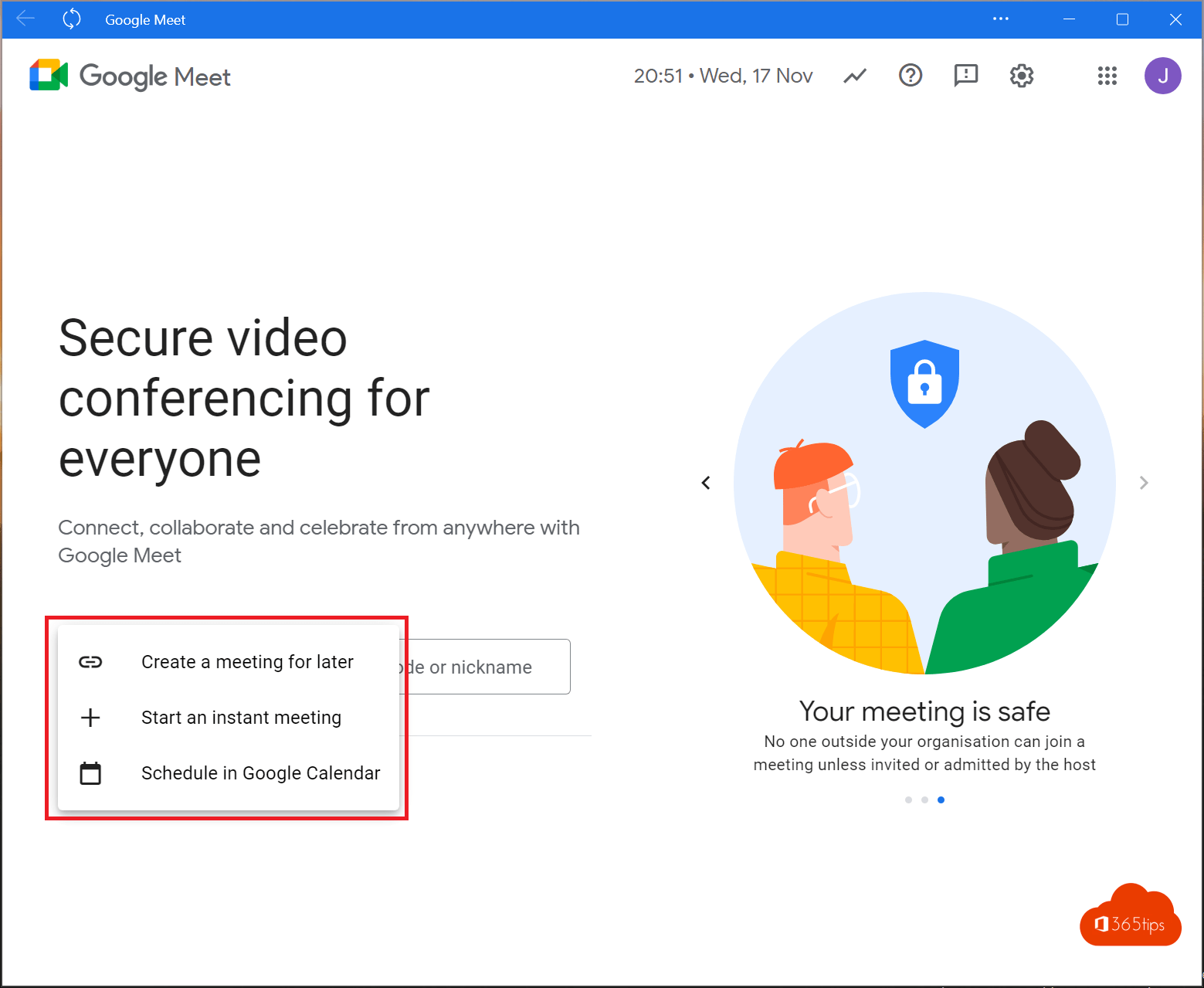The height and width of the screenshot is (988, 1204).
Task: Show the previous carousel slide
Action: [706, 482]
